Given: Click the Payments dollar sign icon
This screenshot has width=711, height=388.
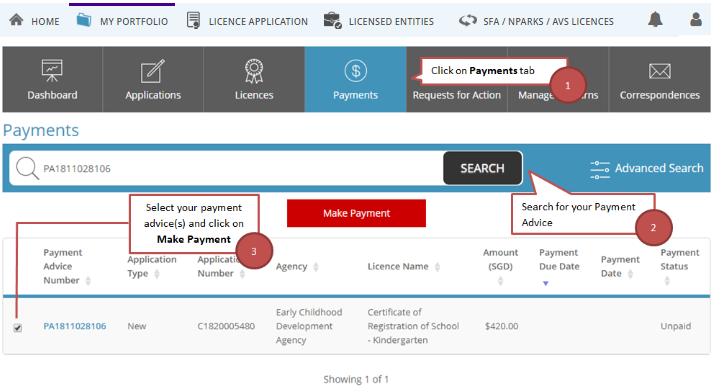Looking at the screenshot, I should click(x=356, y=71).
